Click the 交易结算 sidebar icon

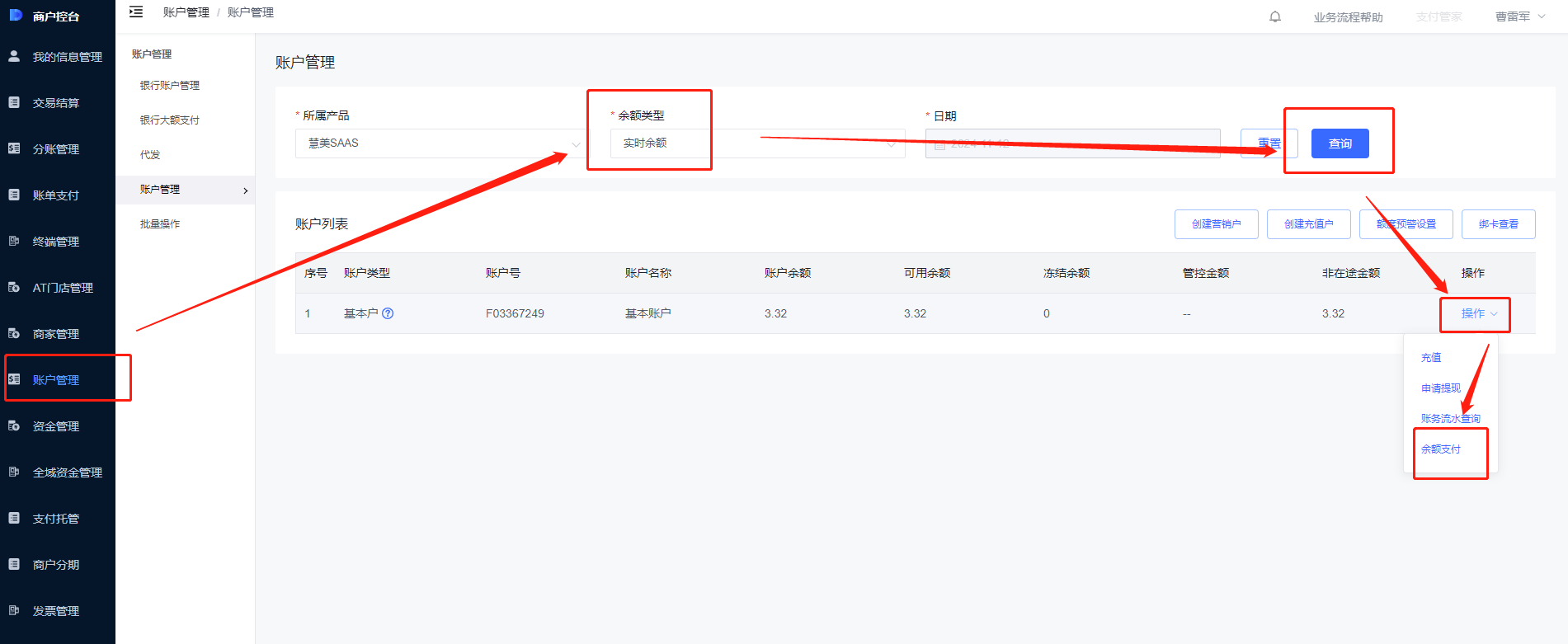14,102
